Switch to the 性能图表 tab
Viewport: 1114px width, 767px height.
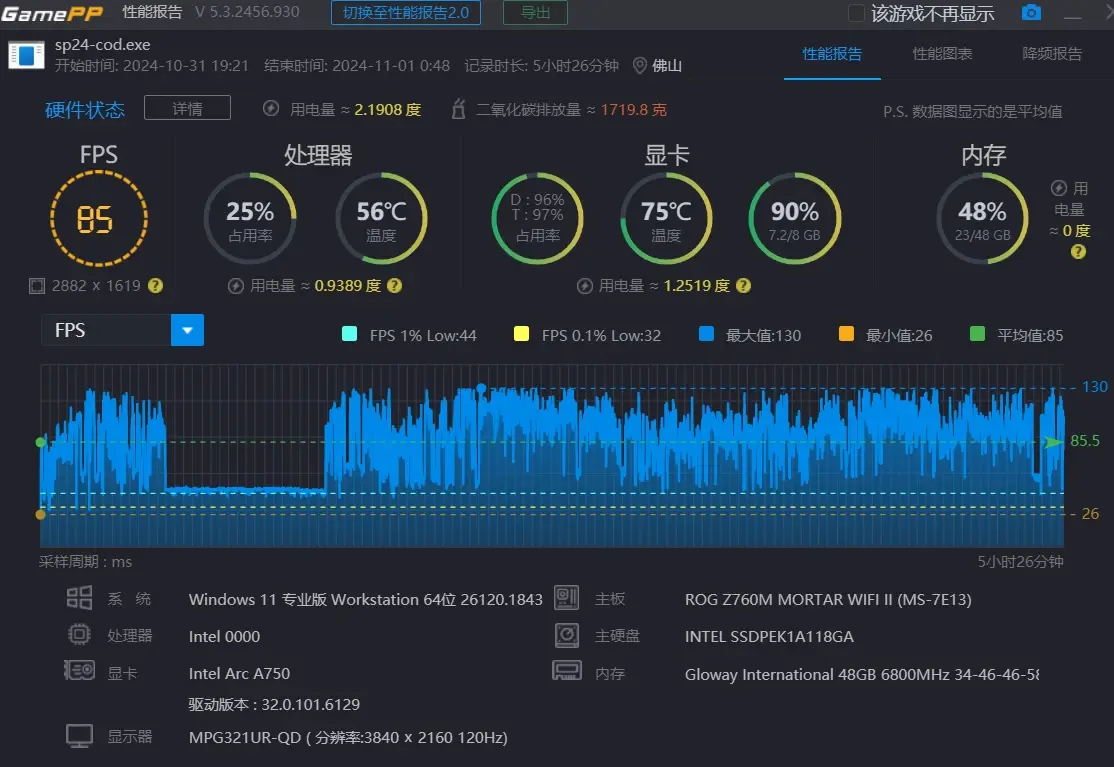pyautogui.click(x=942, y=54)
